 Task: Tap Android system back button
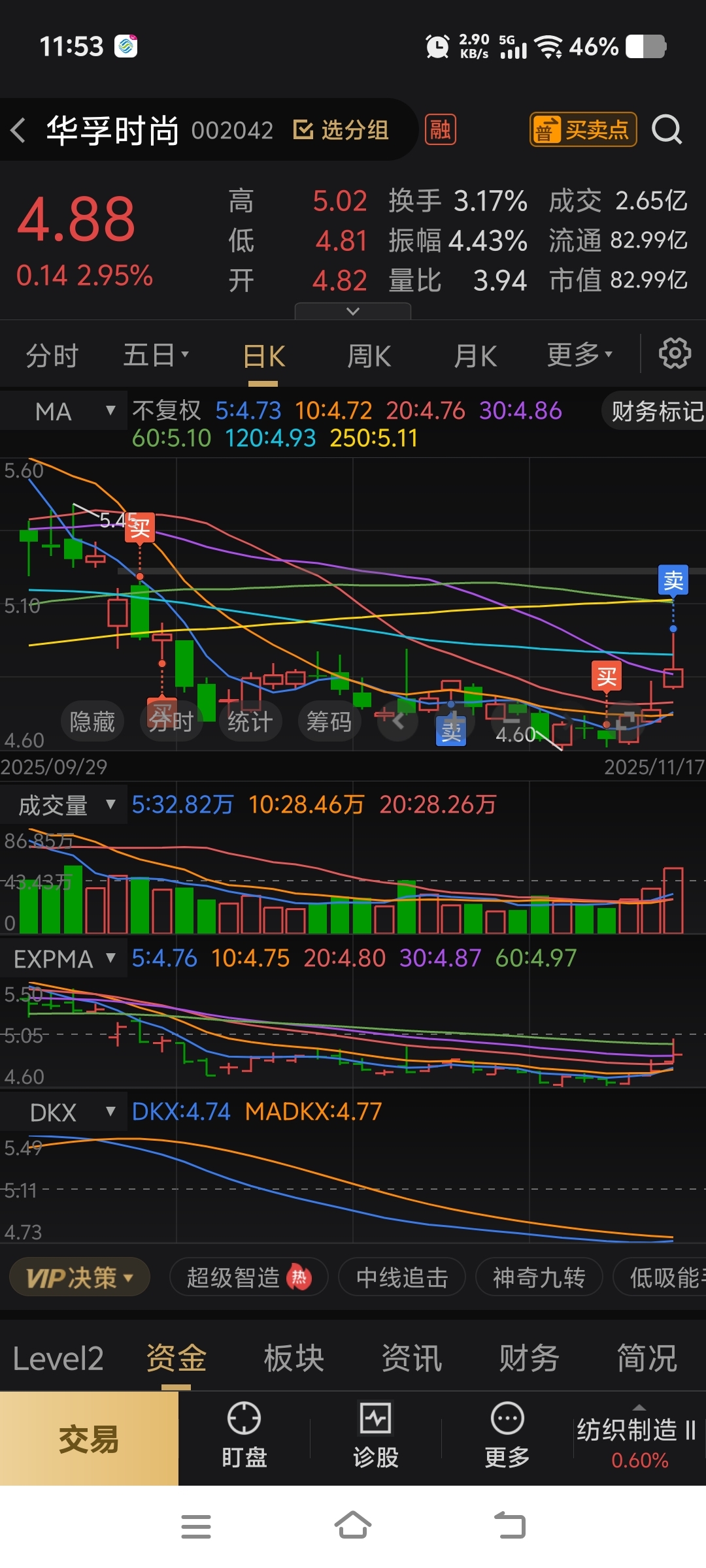pos(510,1526)
